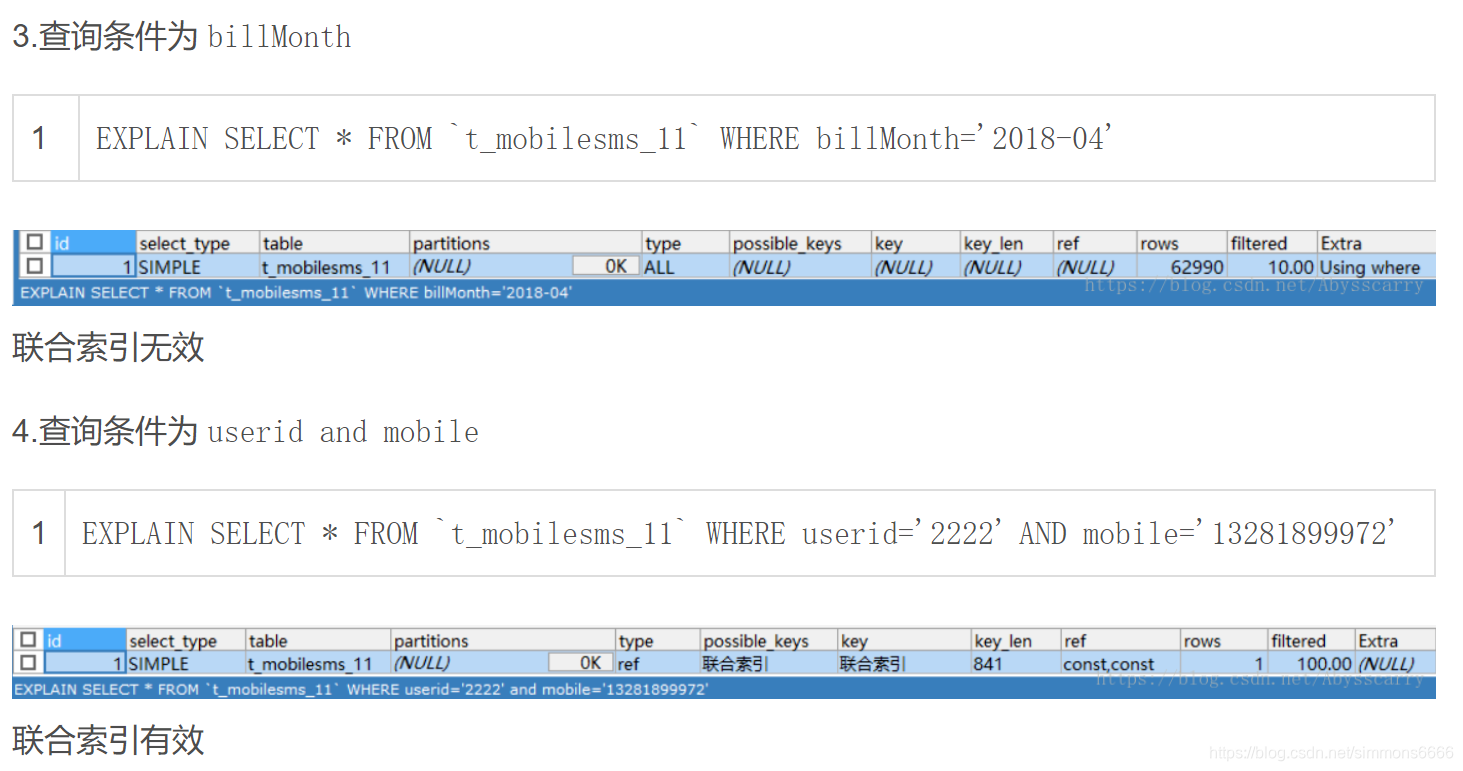
Task: Tick the row checkbox beside 62990-rows result
Action: coord(34,266)
